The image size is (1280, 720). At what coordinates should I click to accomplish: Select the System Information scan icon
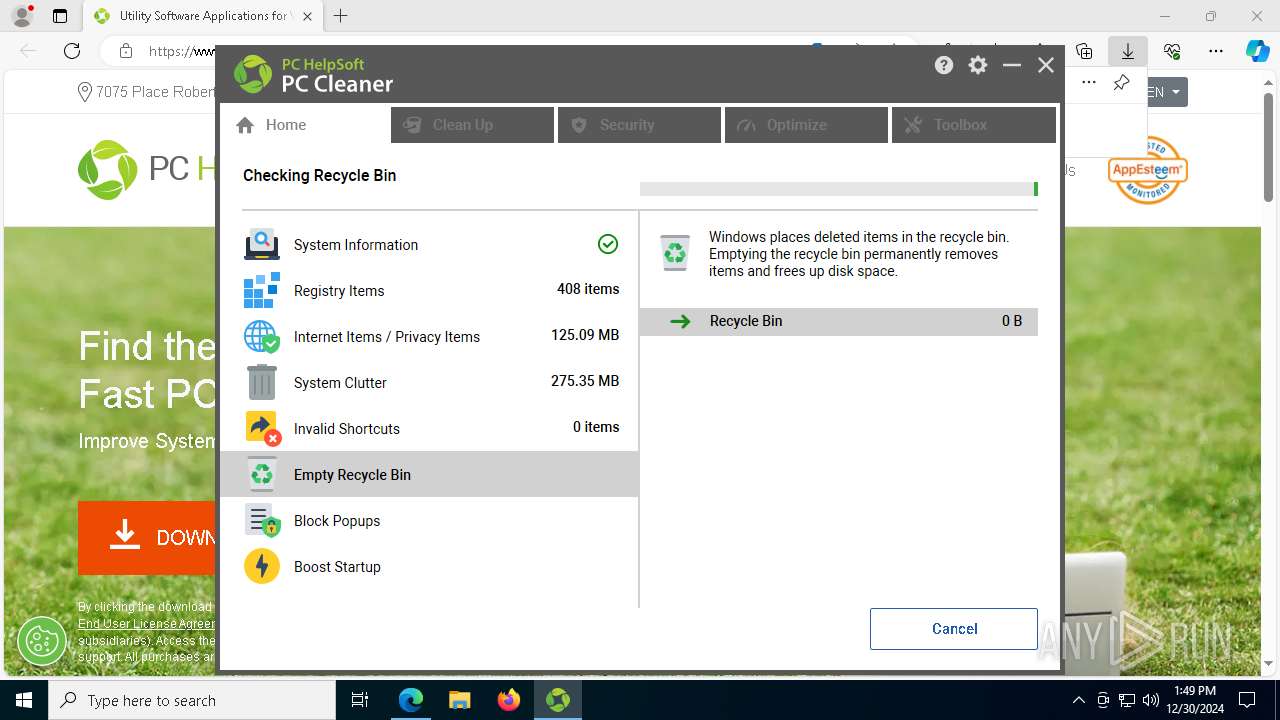(x=262, y=245)
